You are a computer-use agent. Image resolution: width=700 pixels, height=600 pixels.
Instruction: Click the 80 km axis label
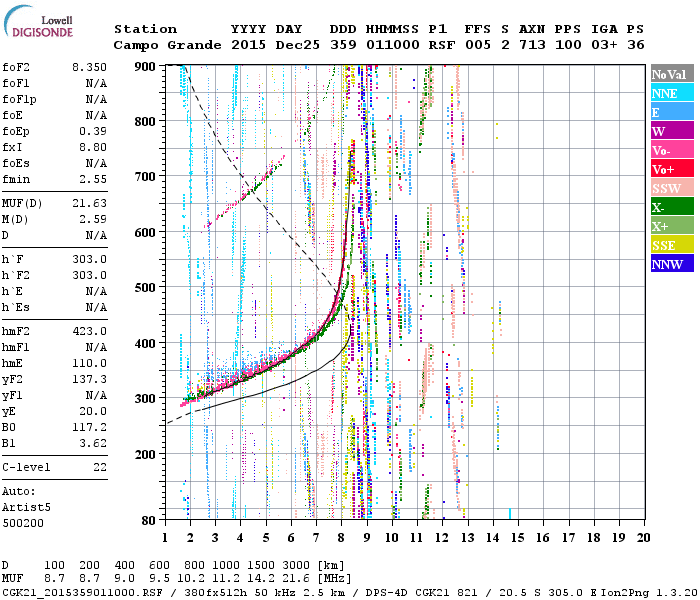pyautogui.click(x=149, y=520)
